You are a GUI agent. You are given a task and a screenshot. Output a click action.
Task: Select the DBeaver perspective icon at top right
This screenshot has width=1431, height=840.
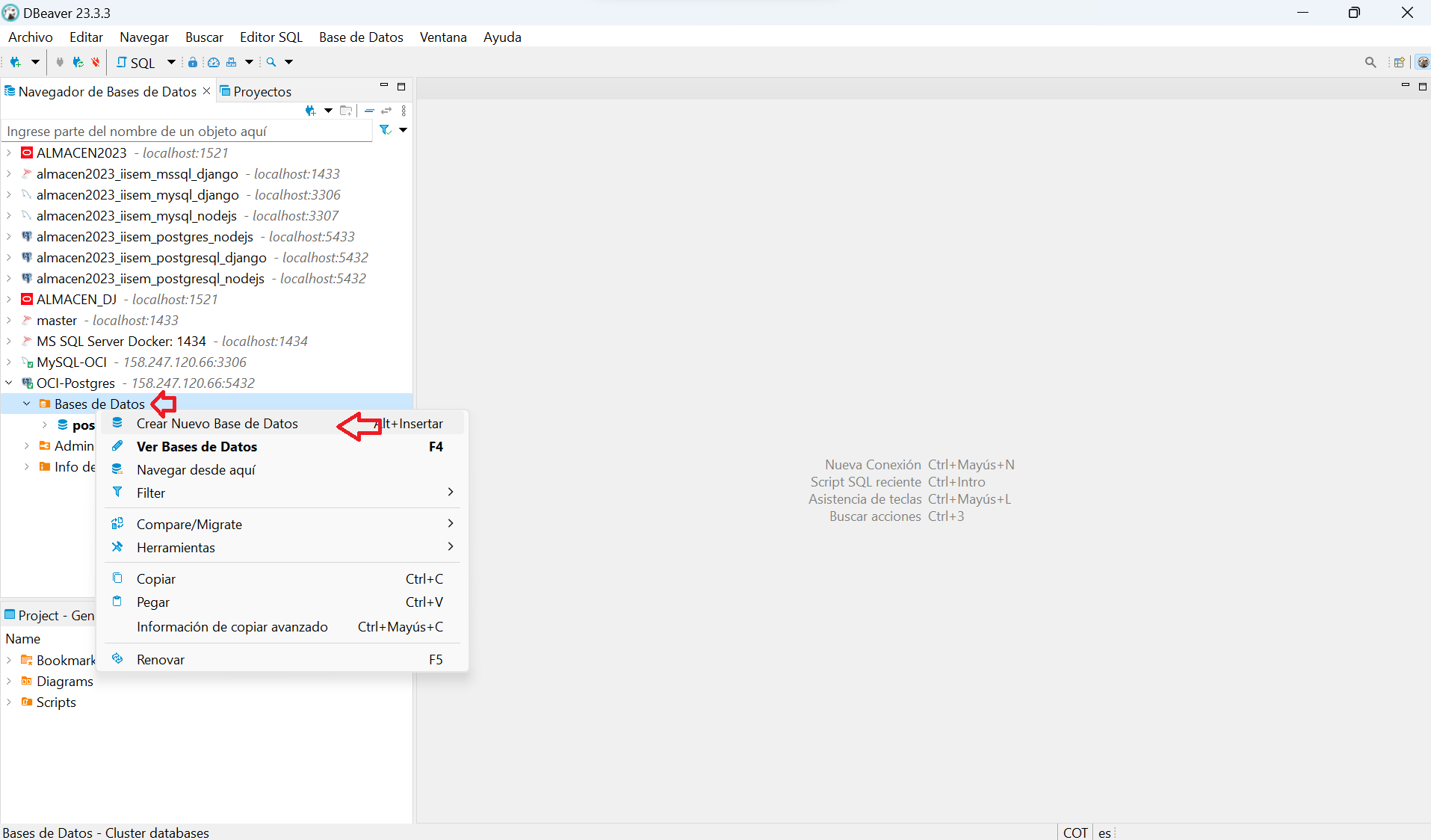pyautogui.click(x=1423, y=62)
